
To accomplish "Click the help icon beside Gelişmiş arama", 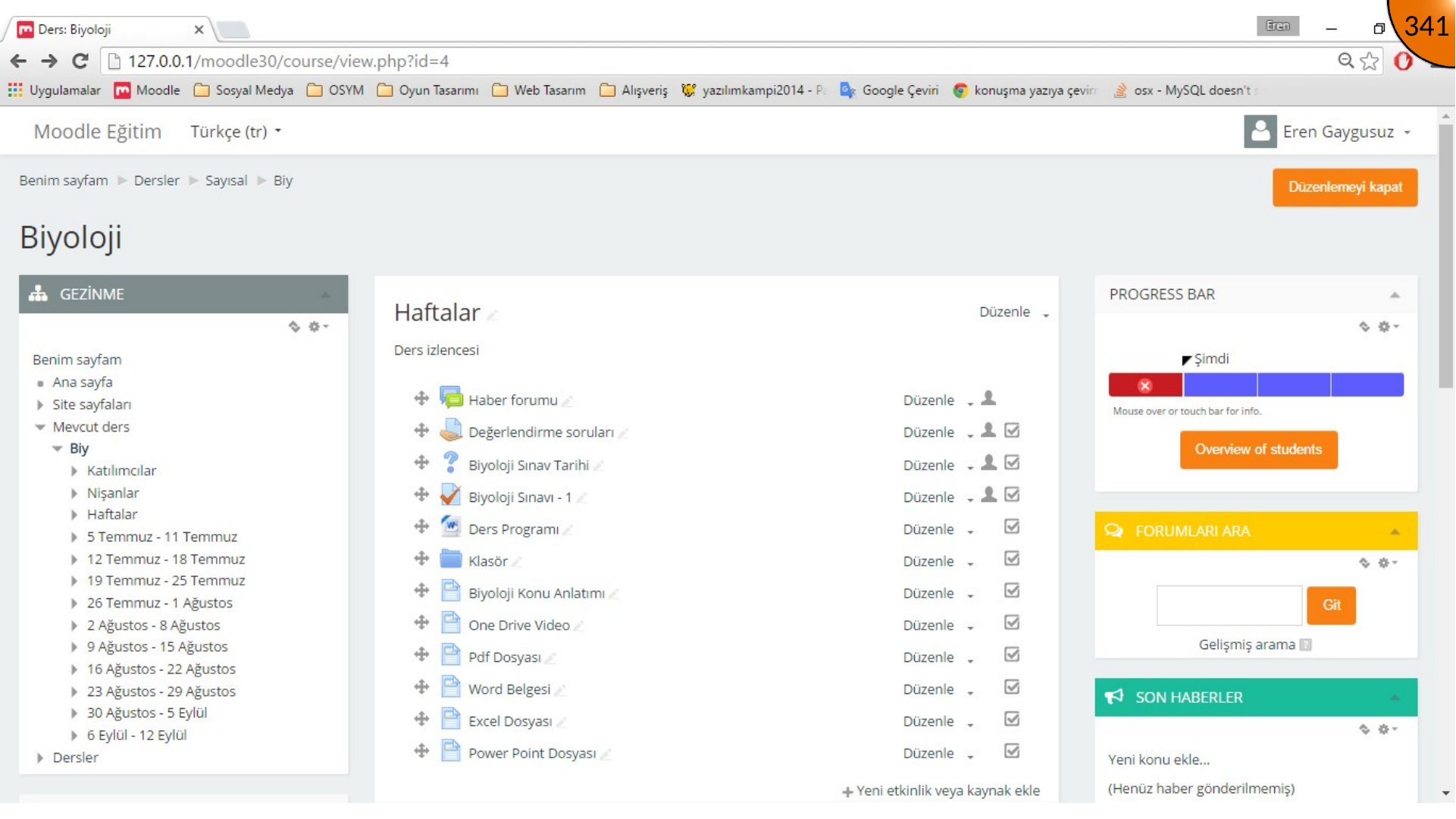I will [x=1306, y=645].
